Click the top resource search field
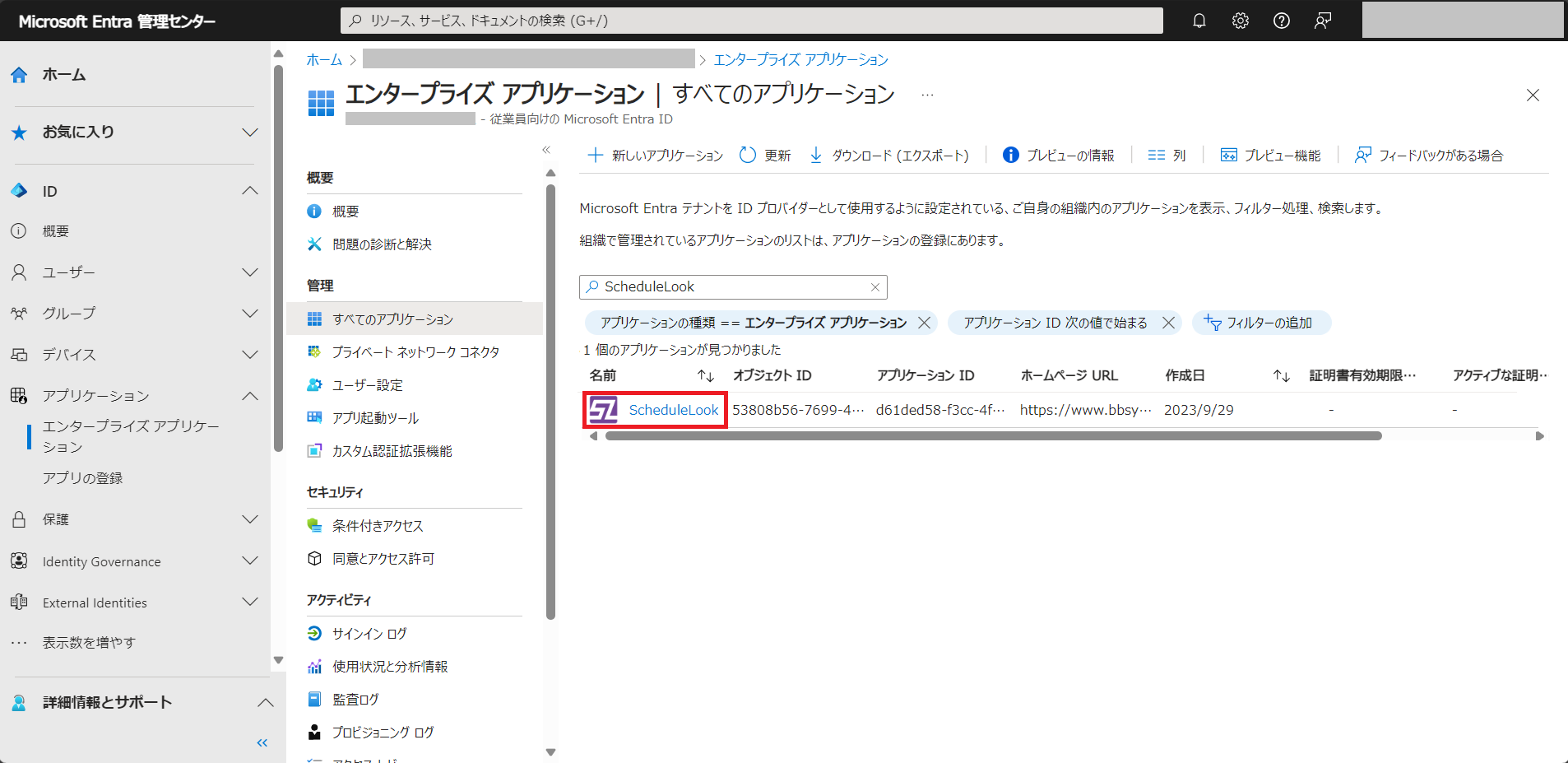 tap(751, 21)
